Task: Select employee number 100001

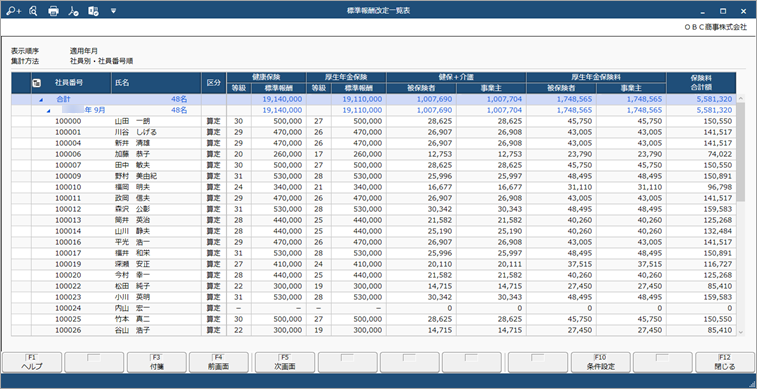Action: pos(68,132)
